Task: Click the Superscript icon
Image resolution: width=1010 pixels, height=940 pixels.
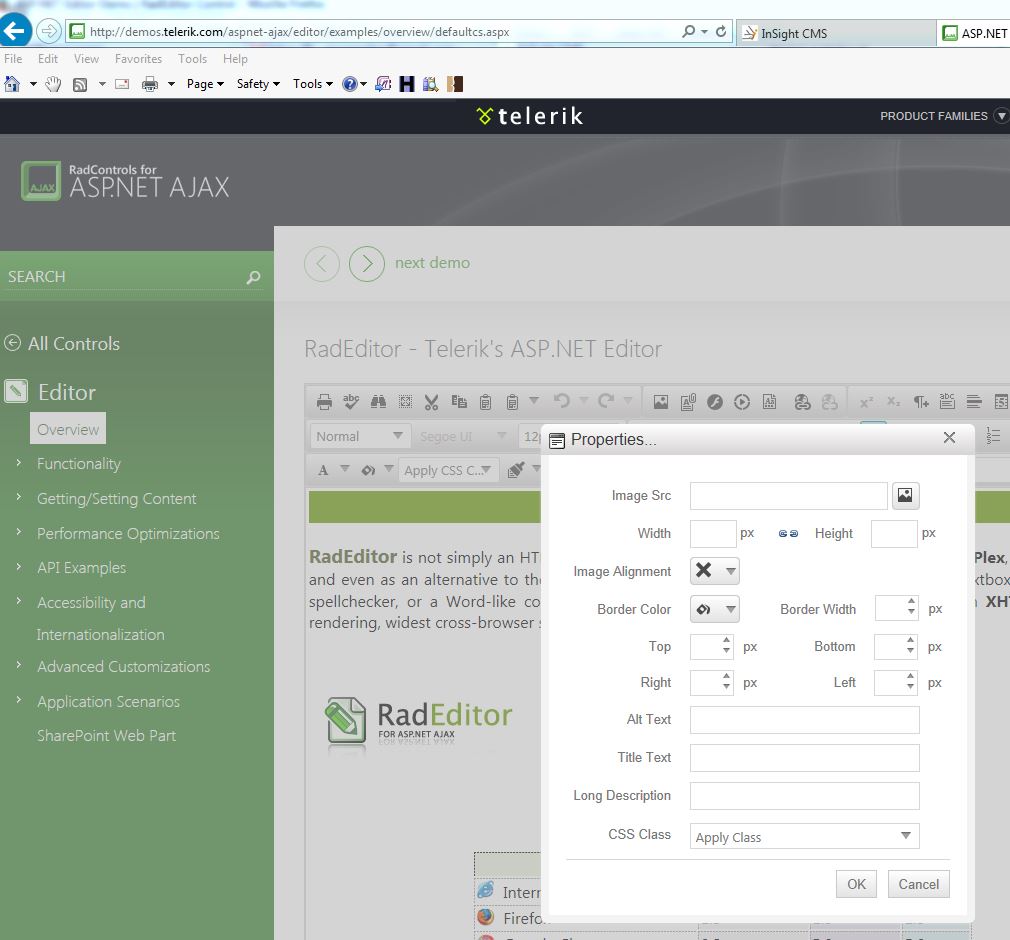Action: pos(866,402)
